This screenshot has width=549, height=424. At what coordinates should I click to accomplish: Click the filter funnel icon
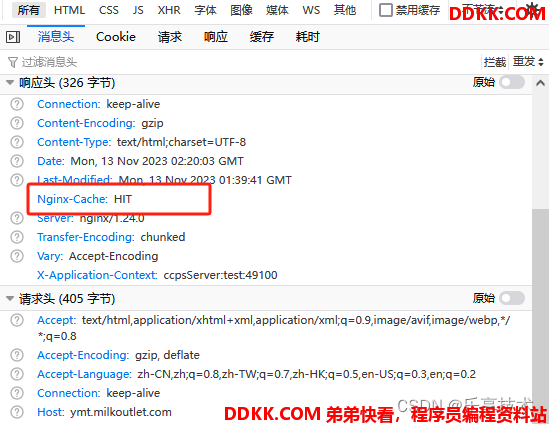pyautogui.click(x=13, y=63)
